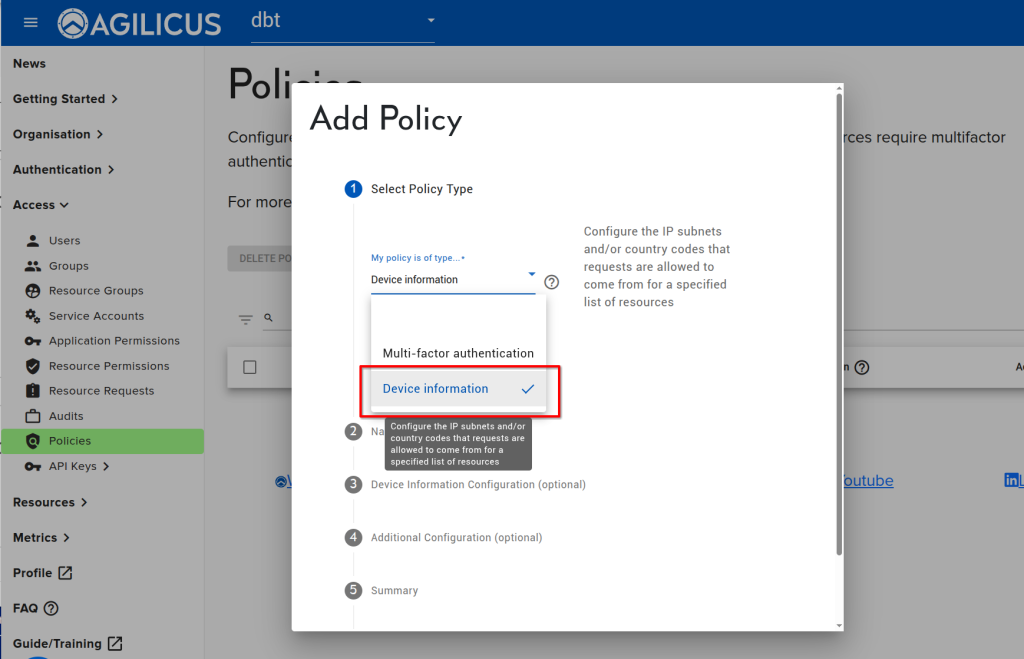Image resolution: width=1024 pixels, height=659 pixels.
Task: Click the Groups people icon
Action: 33,266
